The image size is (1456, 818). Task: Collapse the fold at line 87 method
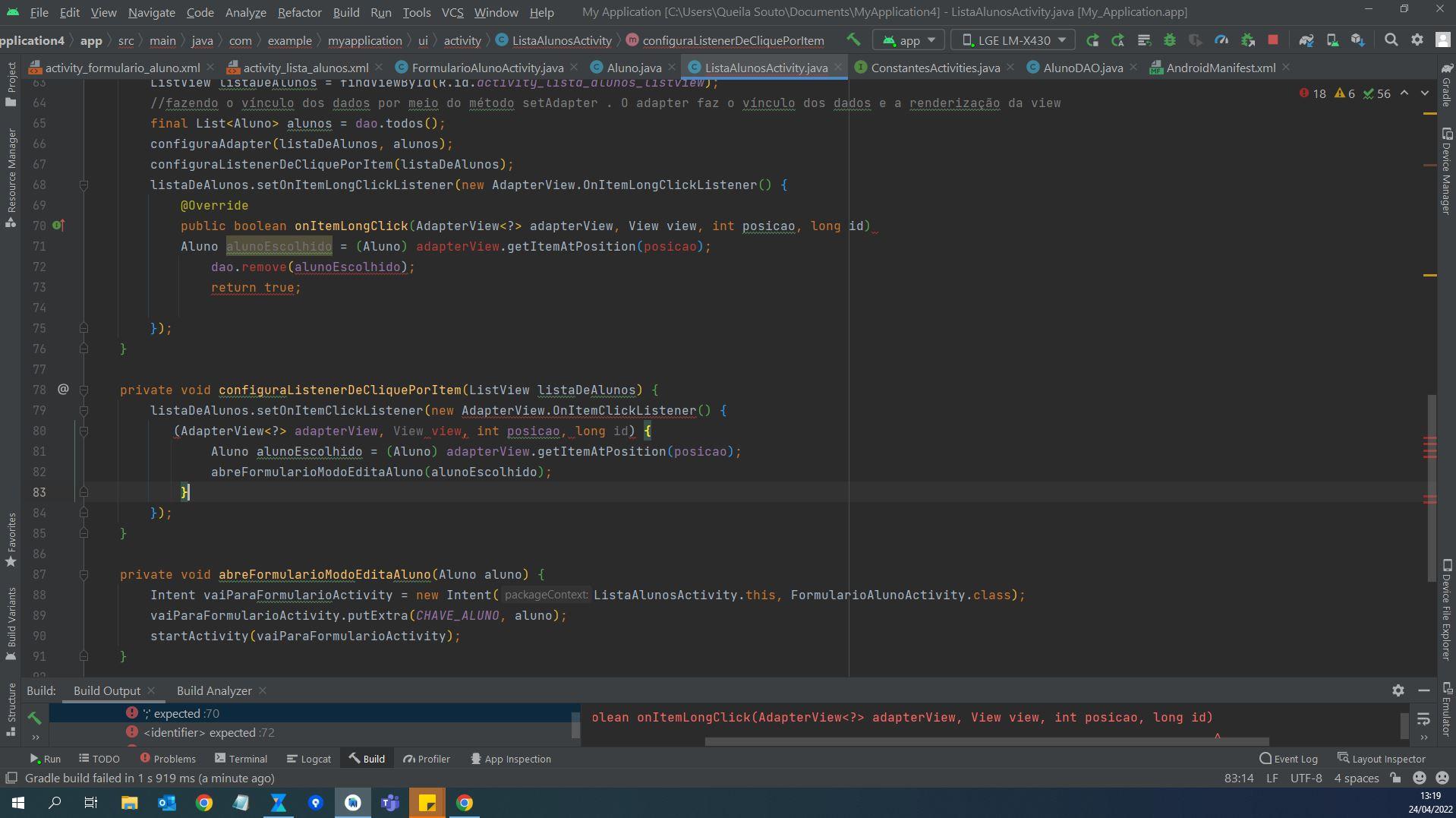84,574
